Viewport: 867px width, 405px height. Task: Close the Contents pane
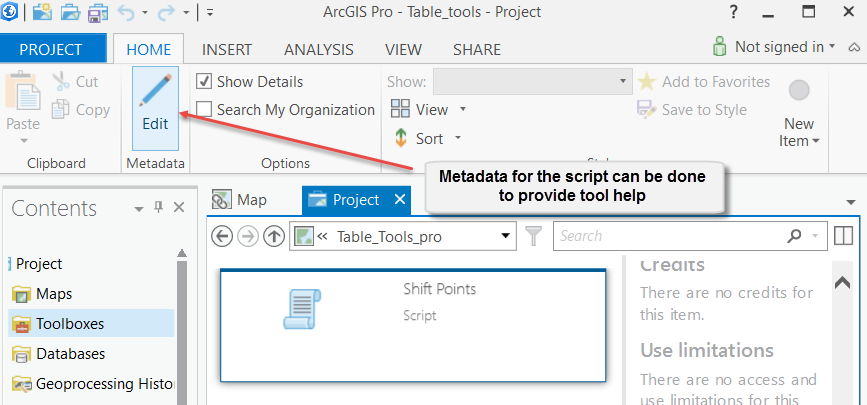coord(179,208)
